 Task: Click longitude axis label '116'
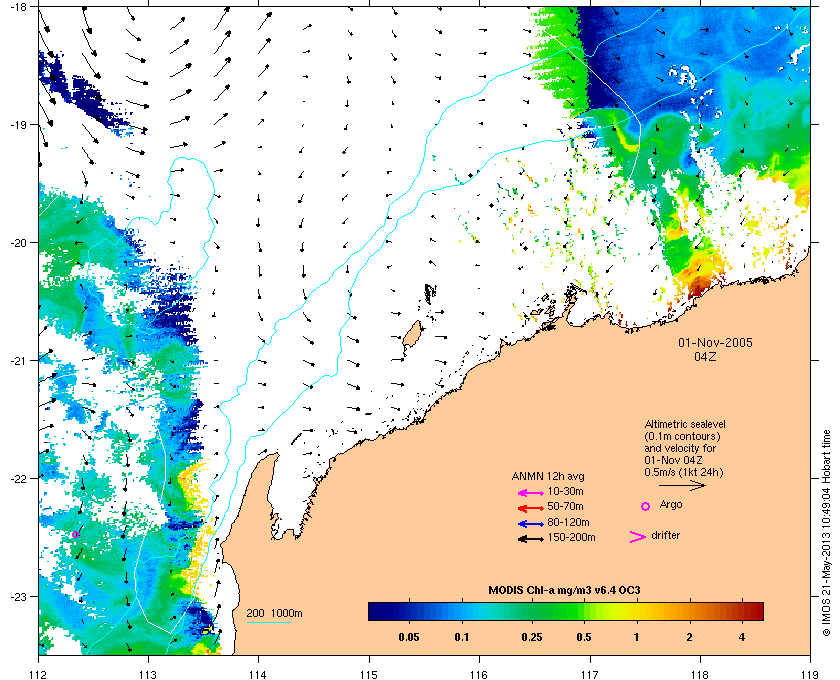pyautogui.click(x=479, y=674)
